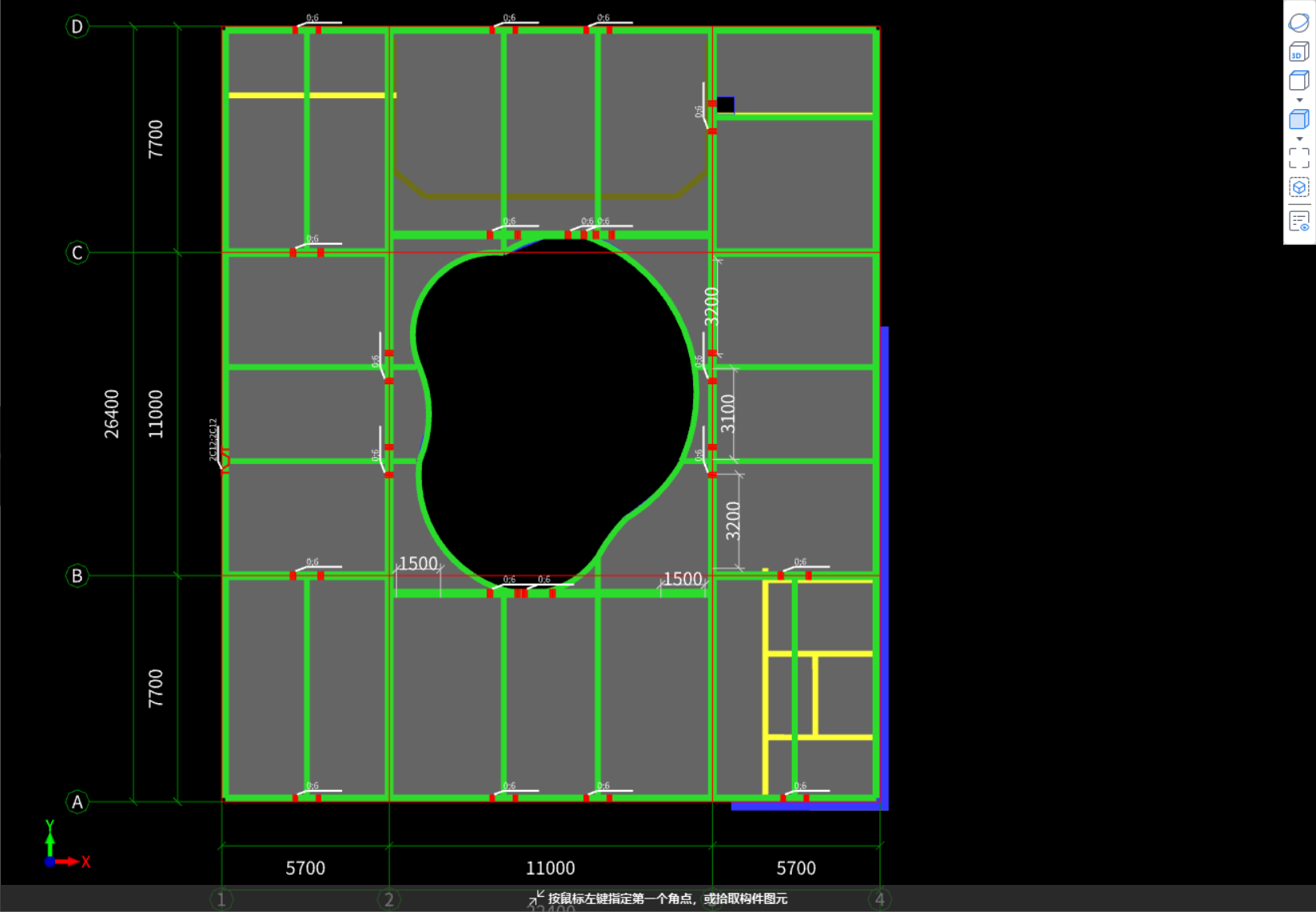Image resolution: width=1316 pixels, height=912 pixels.
Task: Click the right 1500 dimension label
Action: pyautogui.click(x=683, y=579)
